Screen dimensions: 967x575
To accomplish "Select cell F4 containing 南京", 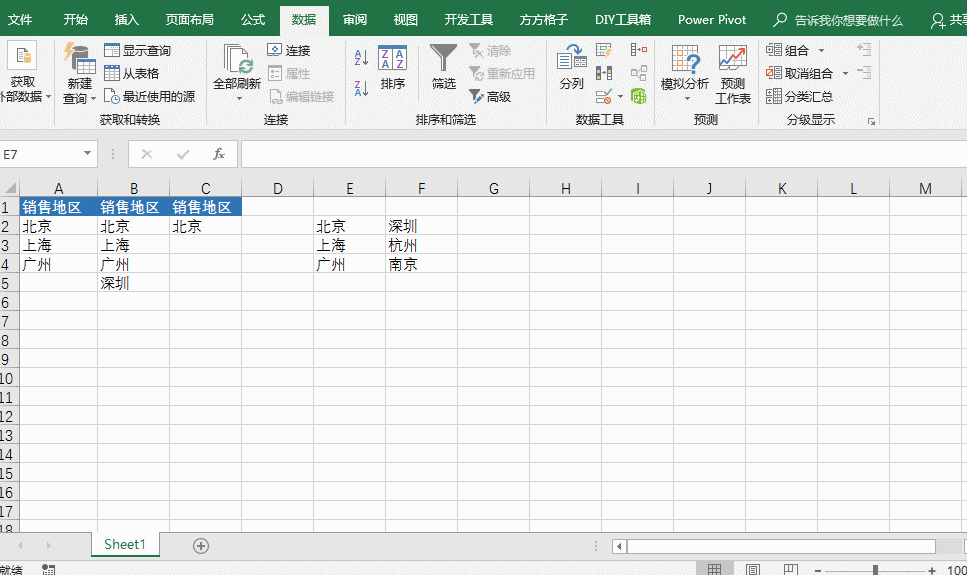I will coord(421,264).
